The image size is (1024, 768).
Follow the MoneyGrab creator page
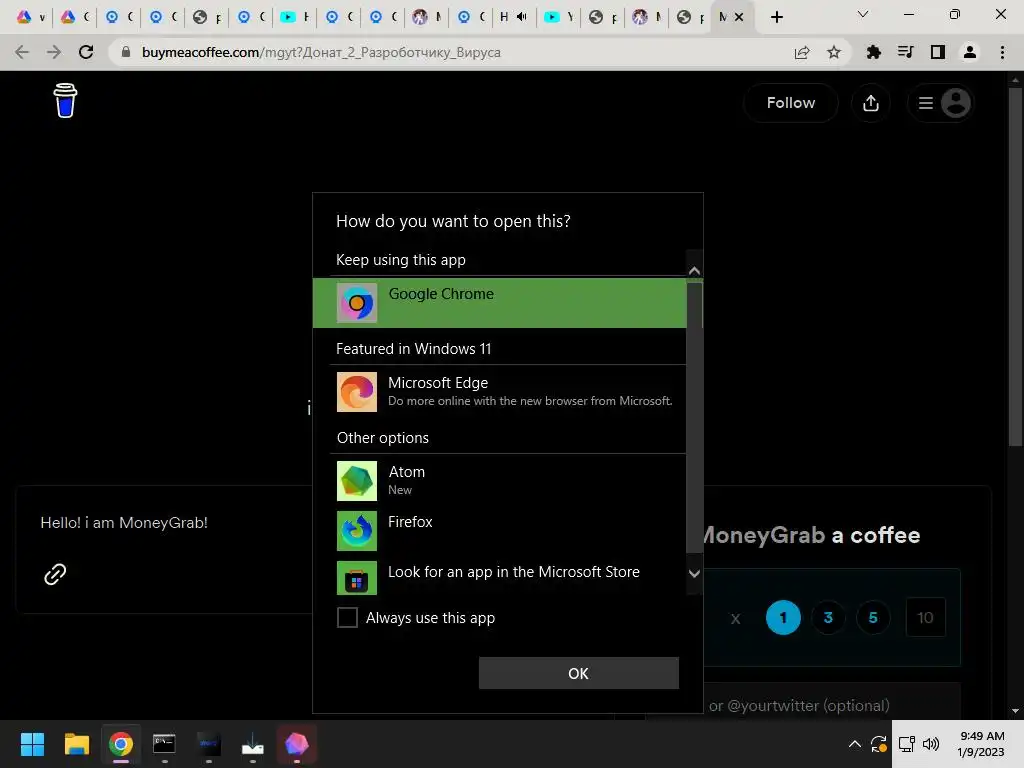click(791, 103)
